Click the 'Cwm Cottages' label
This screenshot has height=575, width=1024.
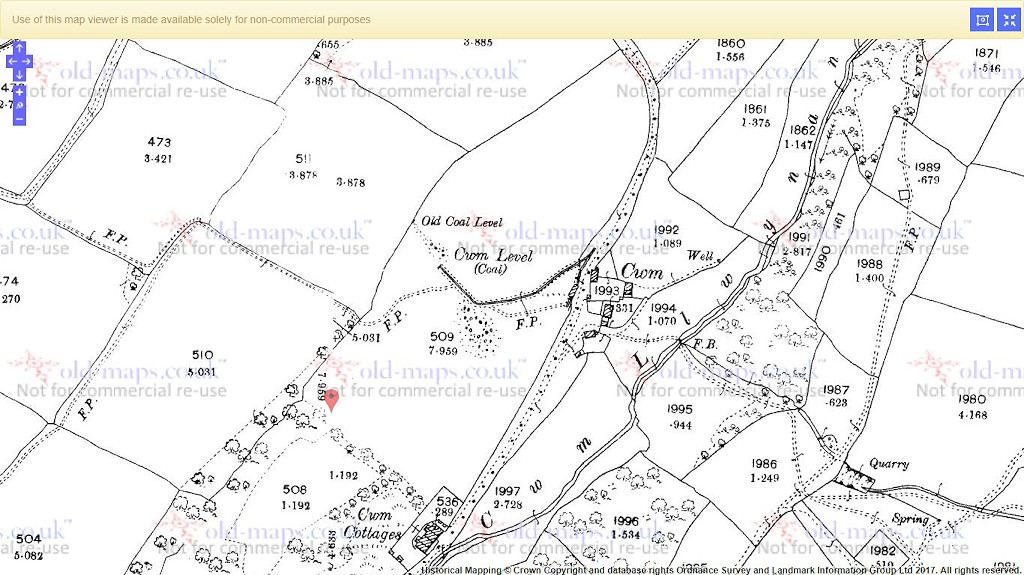(372, 524)
